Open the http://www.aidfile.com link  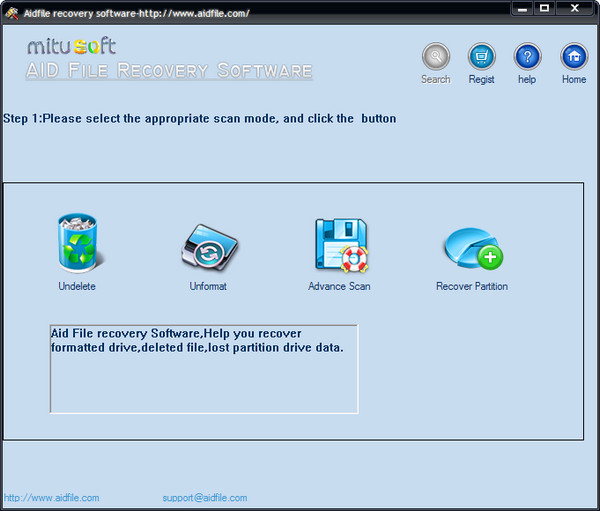point(52,498)
